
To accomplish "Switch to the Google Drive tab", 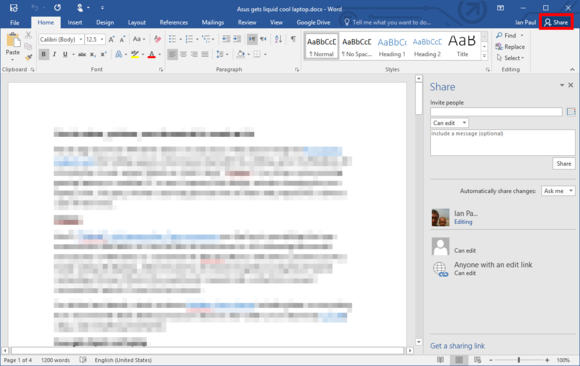I will coord(313,23).
